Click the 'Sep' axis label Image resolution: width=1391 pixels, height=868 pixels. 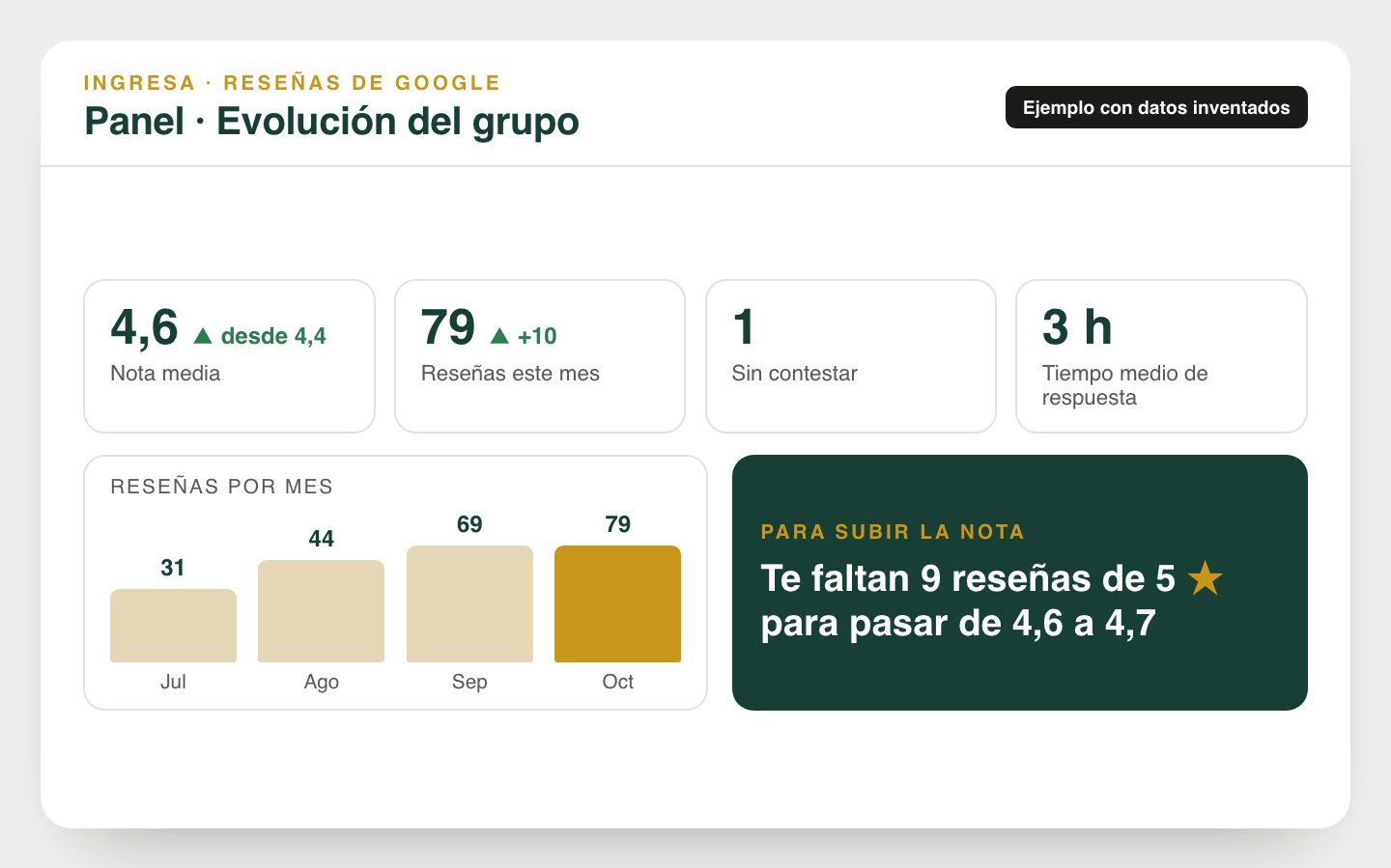(469, 682)
